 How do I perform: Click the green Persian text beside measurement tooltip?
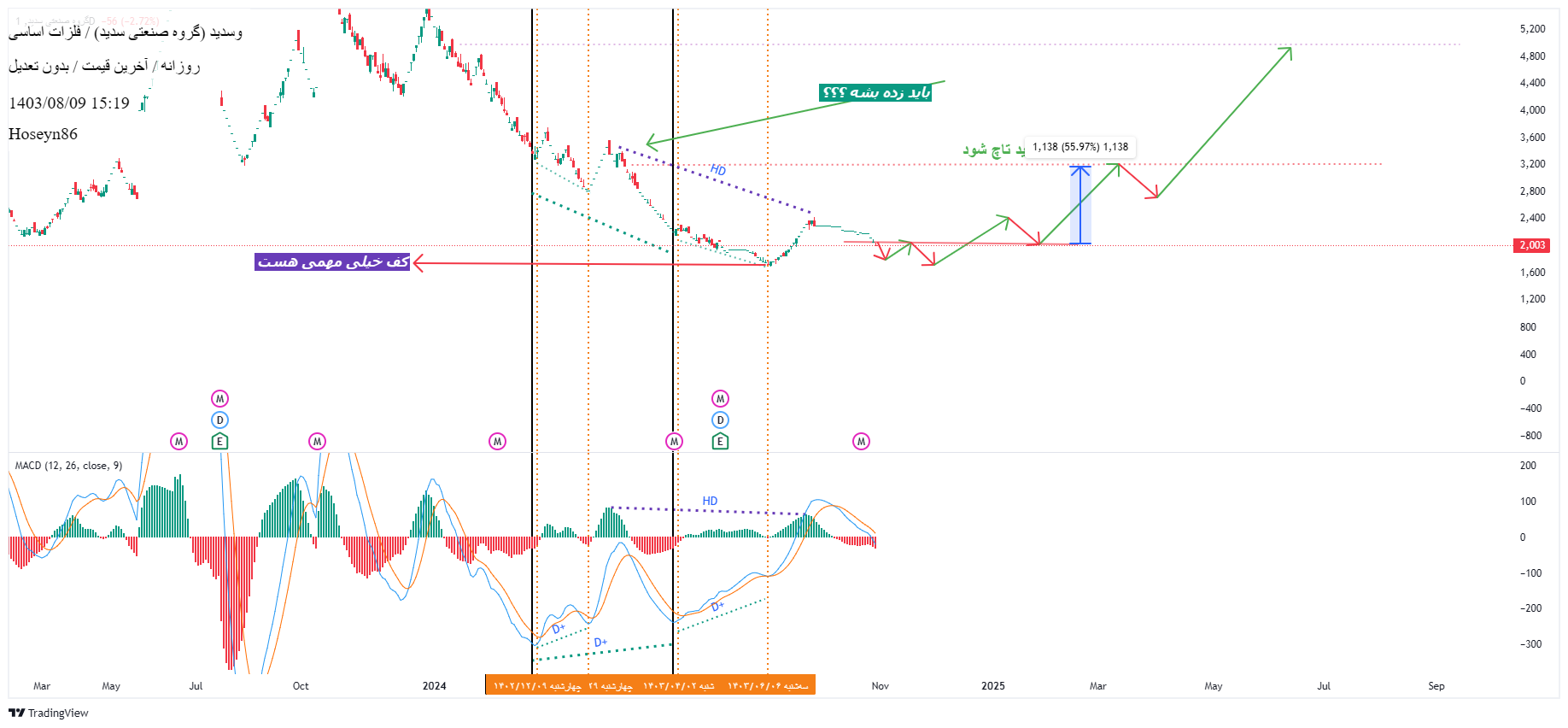click(994, 150)
